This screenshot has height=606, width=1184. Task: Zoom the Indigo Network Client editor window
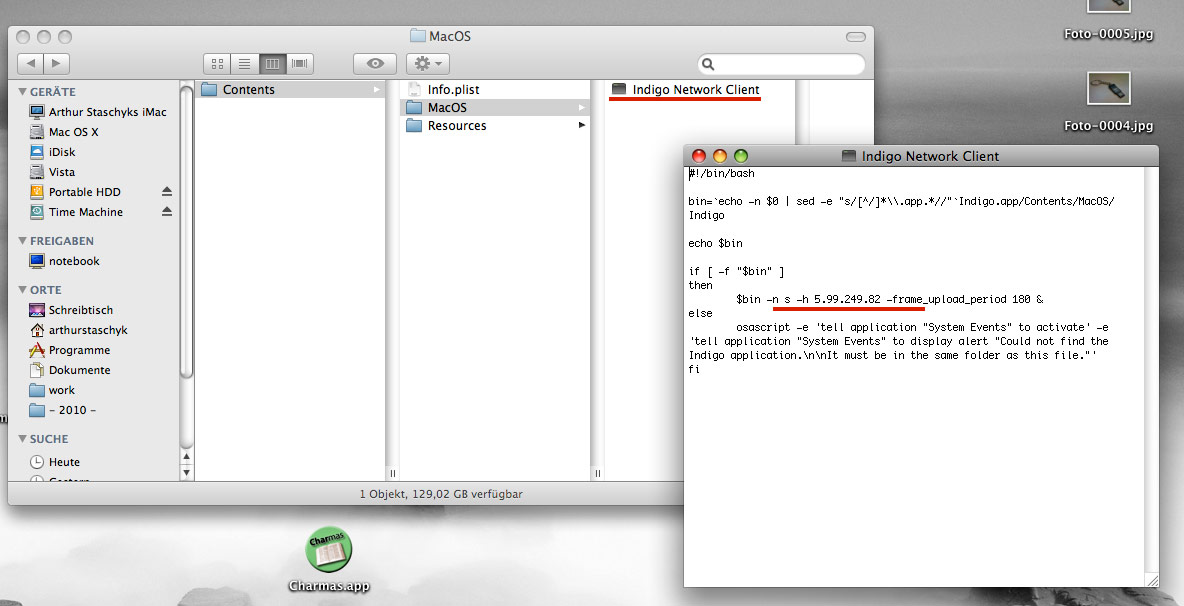coord(741,156)
